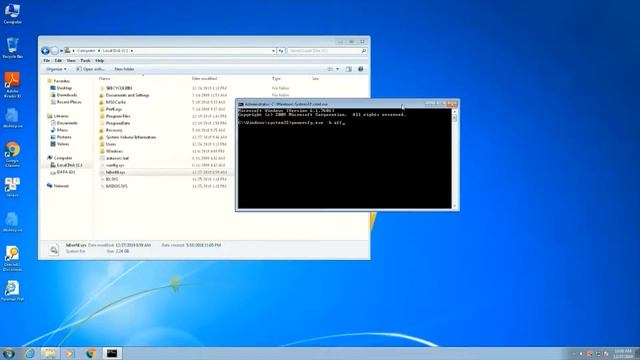Image resolution: width=640 pixels, height=360 pixels.
Task: Sort by the Size column header
Action: coord(316,78)
